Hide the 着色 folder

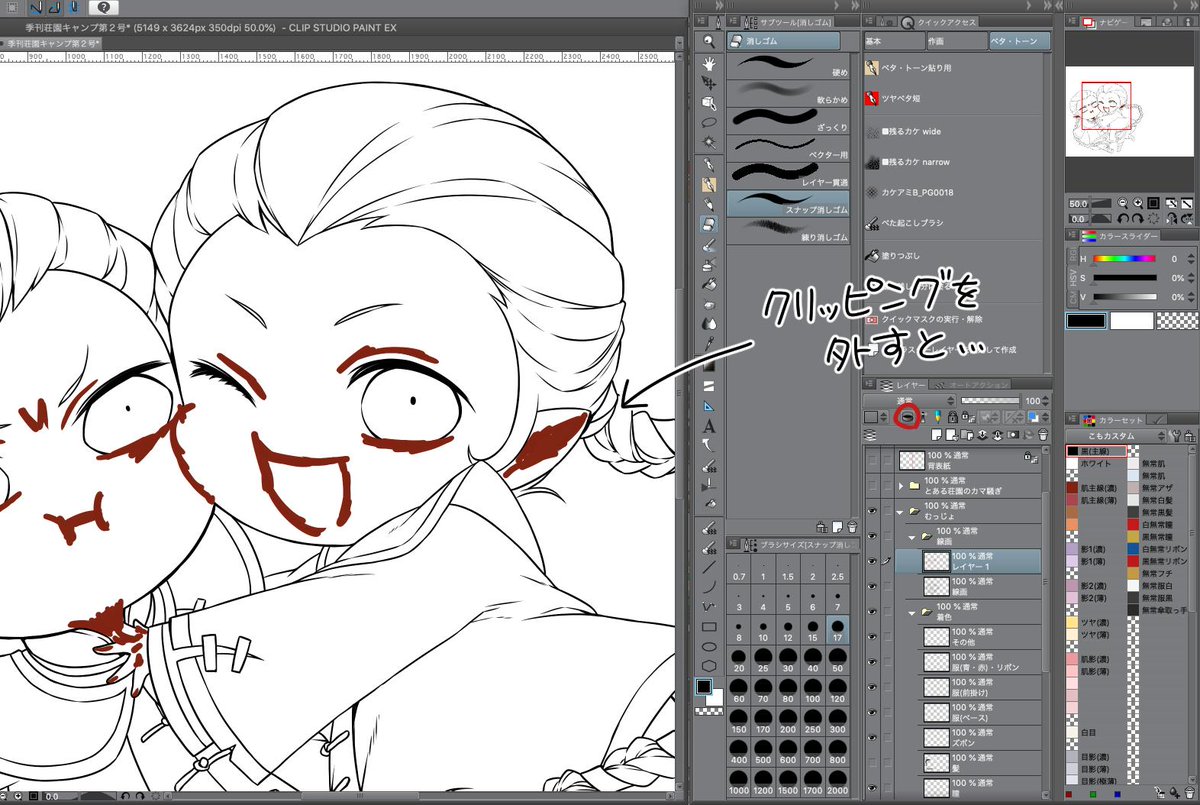tap(873, 611)
